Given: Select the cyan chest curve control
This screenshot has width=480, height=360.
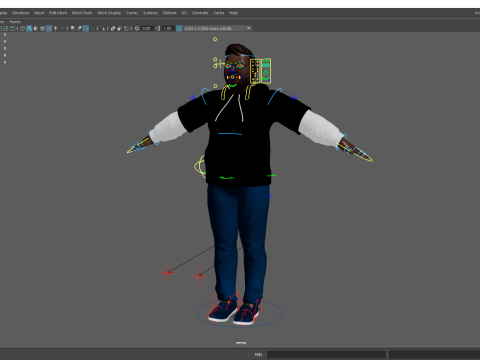Looking at the screenshot, I should (x=230, y=134).
